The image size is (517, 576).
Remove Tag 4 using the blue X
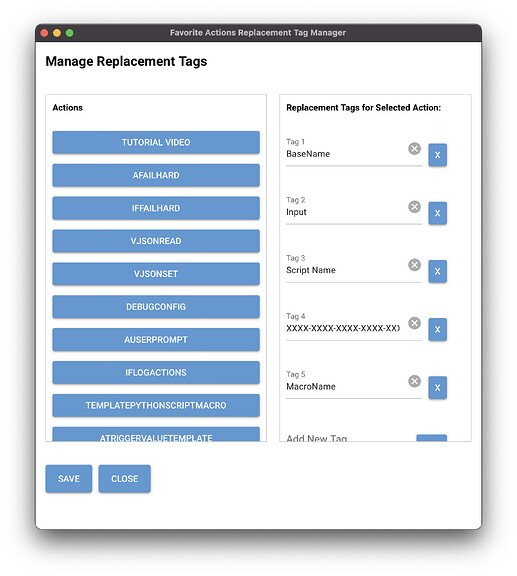pos(437,330)
